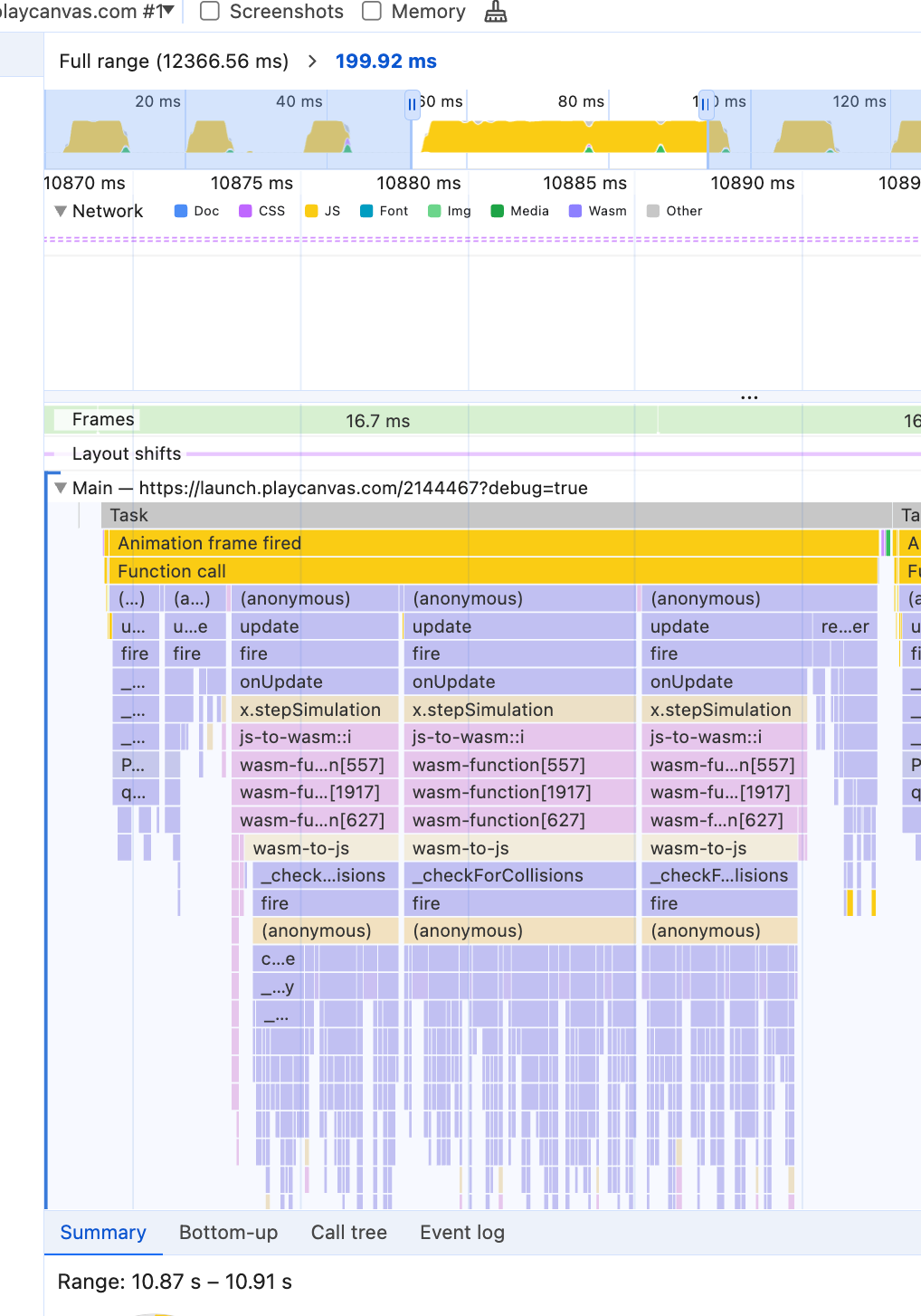This screenshot has width=921, height=1316.
Task: Grab the right overview selection handle
Action: point(706,104)
